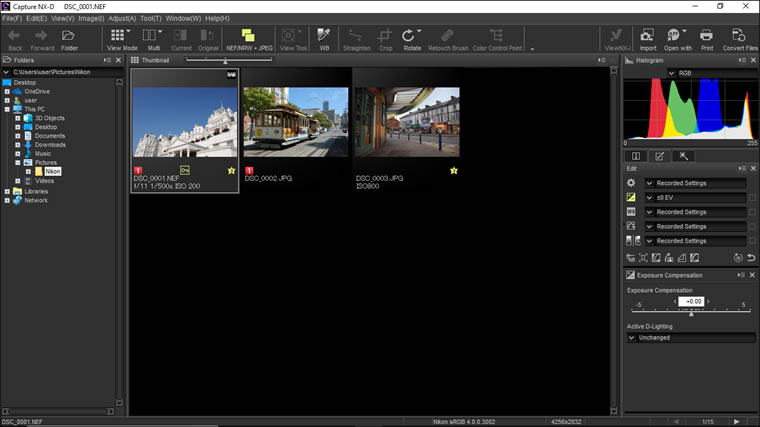Collapse the This PC tree node
Screen dimensions: 760x427
click(7, 109)
